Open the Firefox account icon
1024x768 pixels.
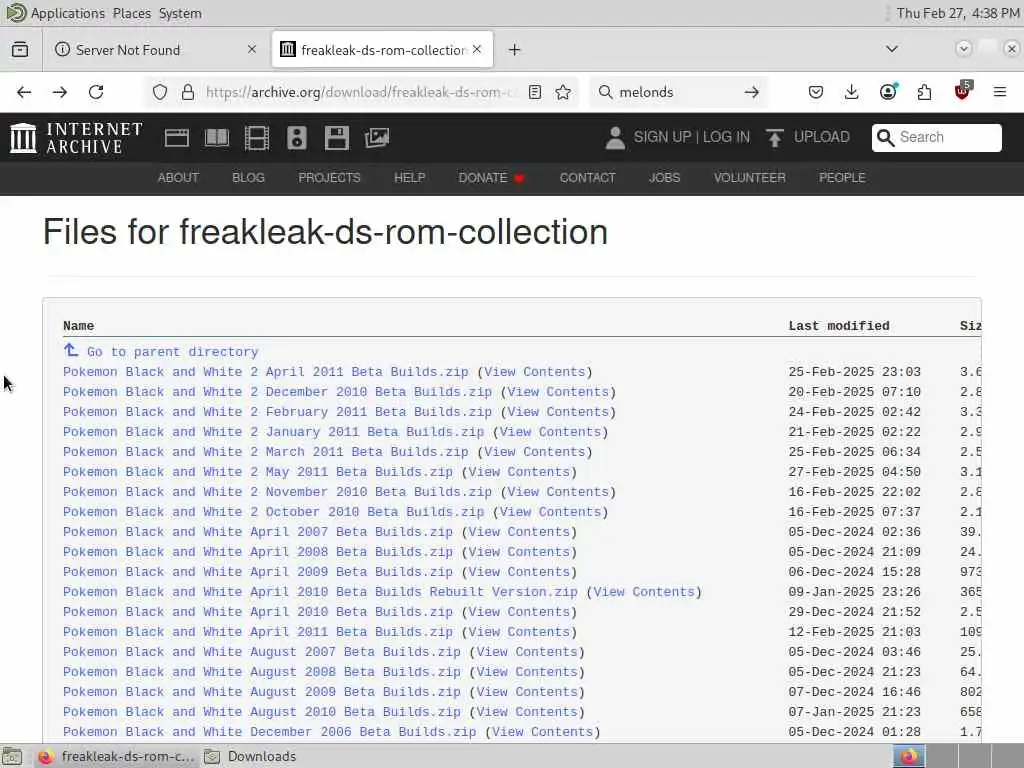[888, 92]
